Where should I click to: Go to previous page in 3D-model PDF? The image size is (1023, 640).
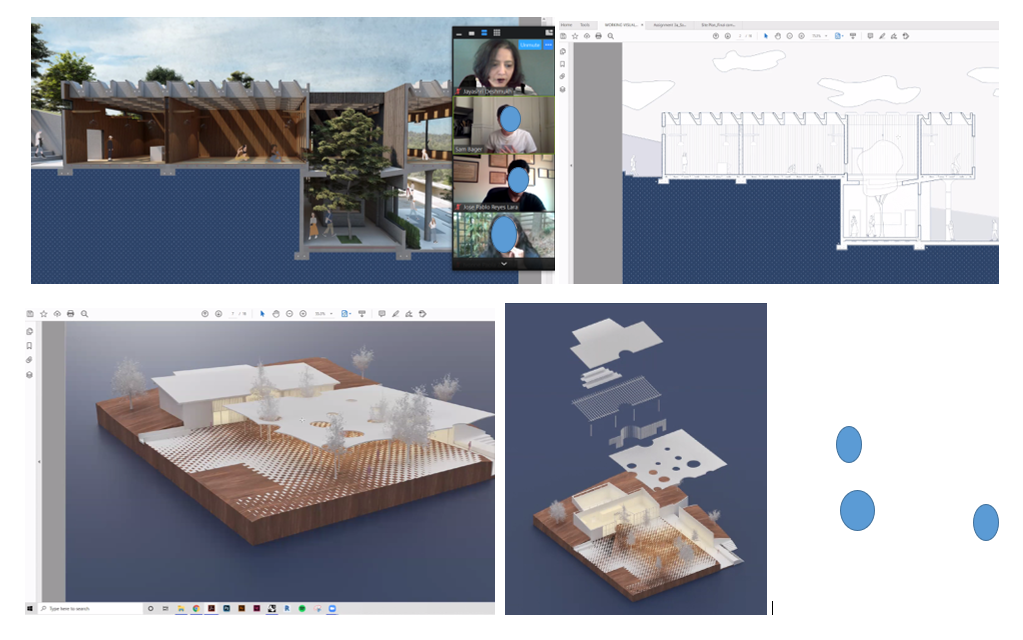(205, 314)
